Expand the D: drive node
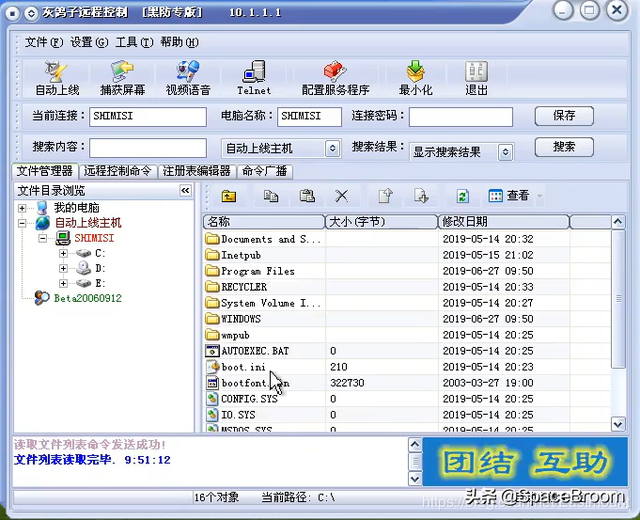This screenshot has height=520, width=640. tap(63, 269)
